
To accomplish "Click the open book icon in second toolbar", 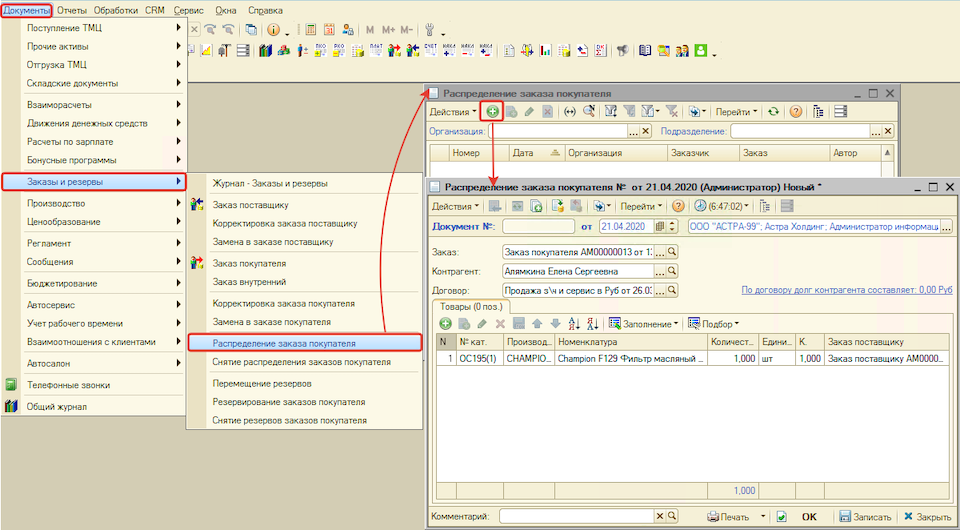I will pyautogui.click(x=644, y=51).
